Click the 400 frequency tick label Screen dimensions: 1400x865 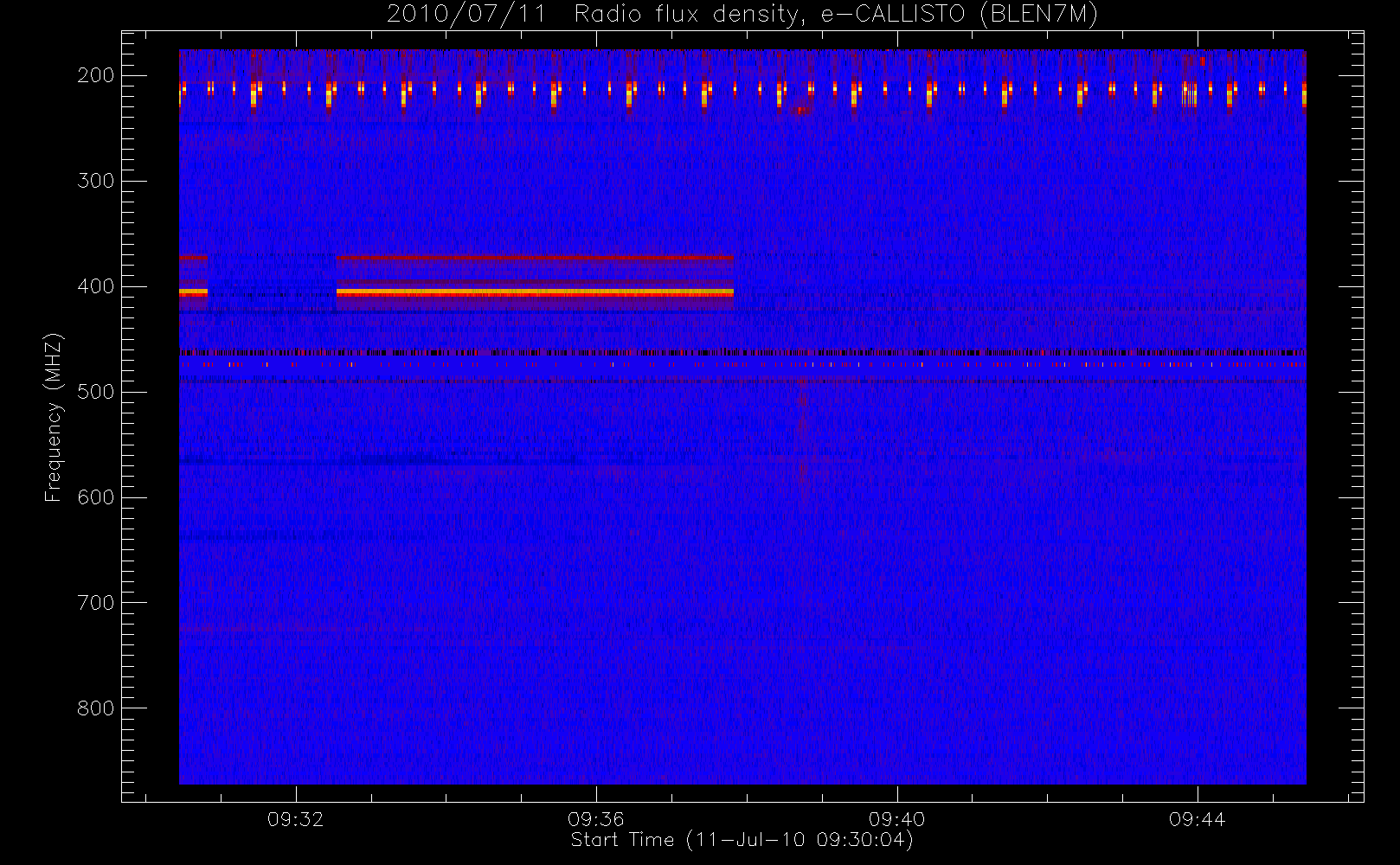95,286
